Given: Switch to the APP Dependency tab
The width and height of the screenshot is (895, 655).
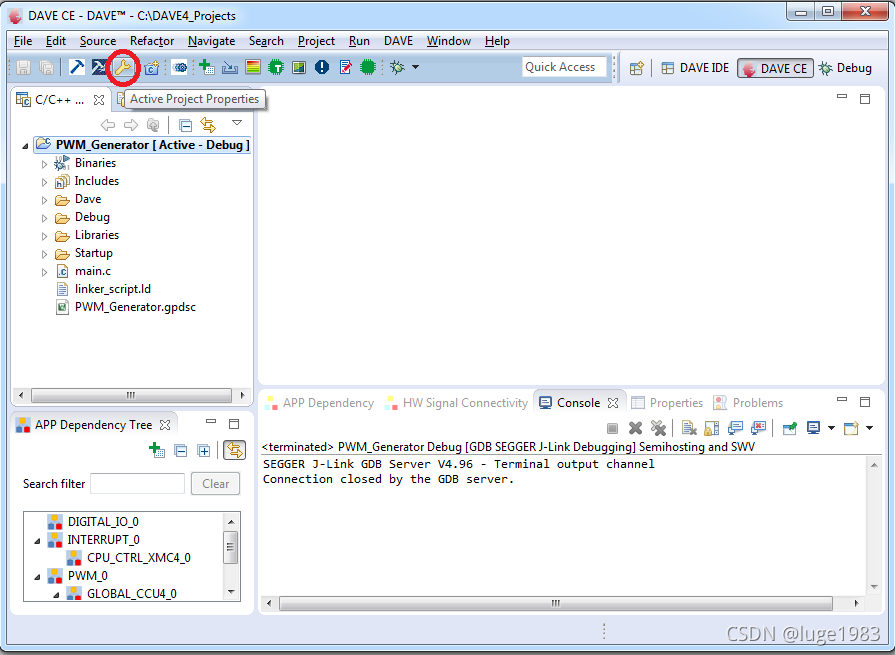Looking at the screenshot, I should click(x=320, y=403).
